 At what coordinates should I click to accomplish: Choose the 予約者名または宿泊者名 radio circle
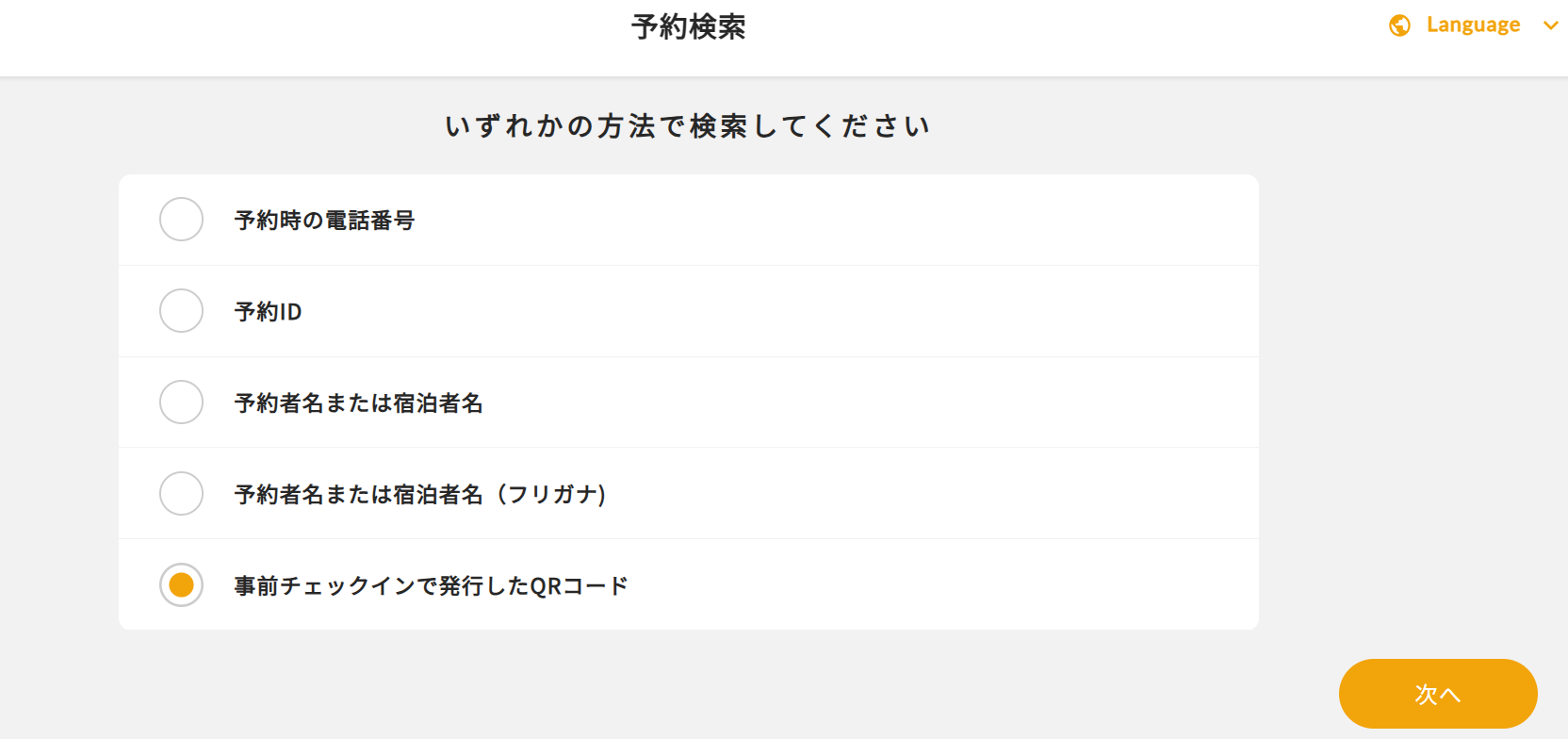[x=181, y=402]
